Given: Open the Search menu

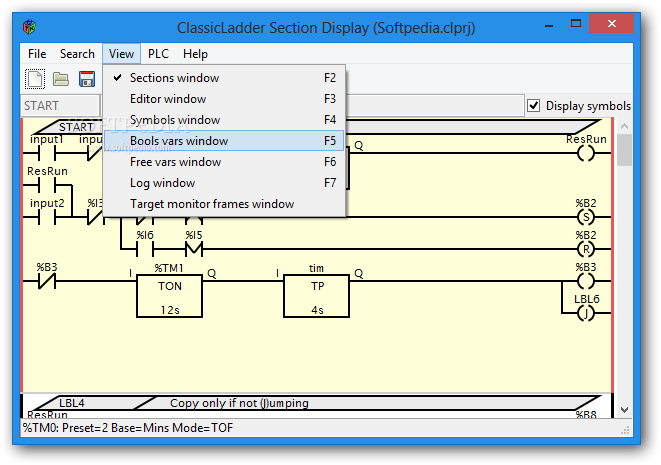Looking at the screenshot, I should point(77,54).
